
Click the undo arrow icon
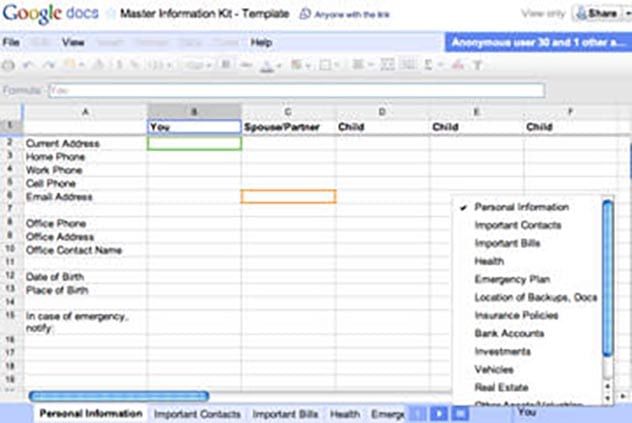click(28, 65)
